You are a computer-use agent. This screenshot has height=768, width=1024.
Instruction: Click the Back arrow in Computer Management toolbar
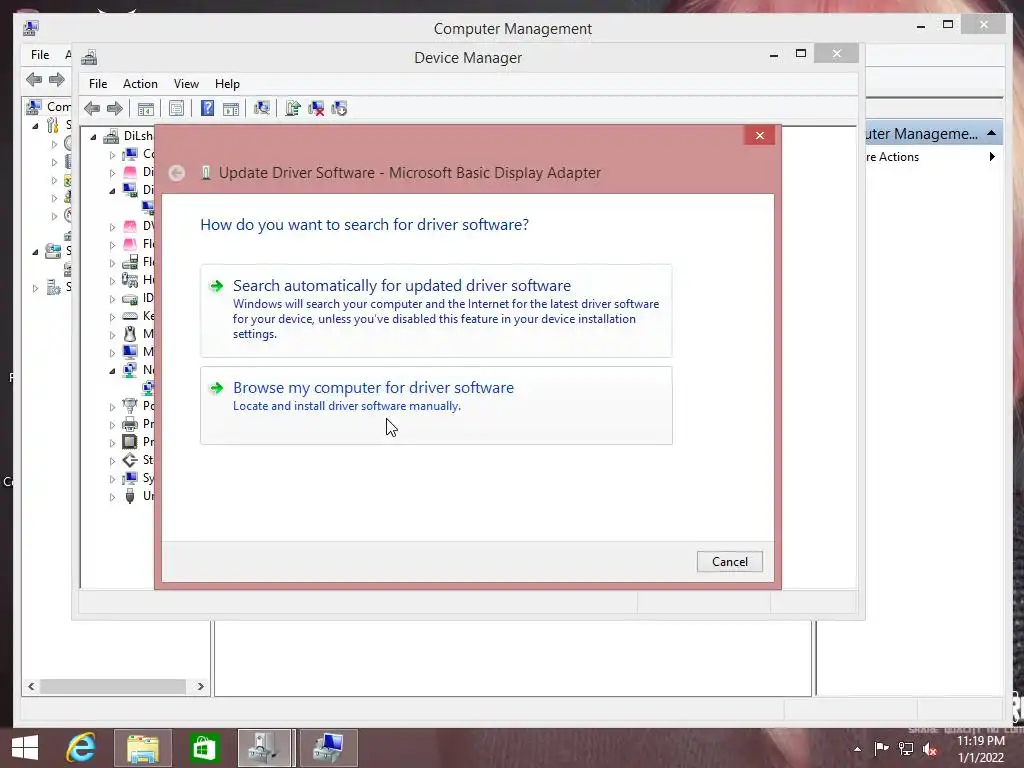[x=34, y=80]
